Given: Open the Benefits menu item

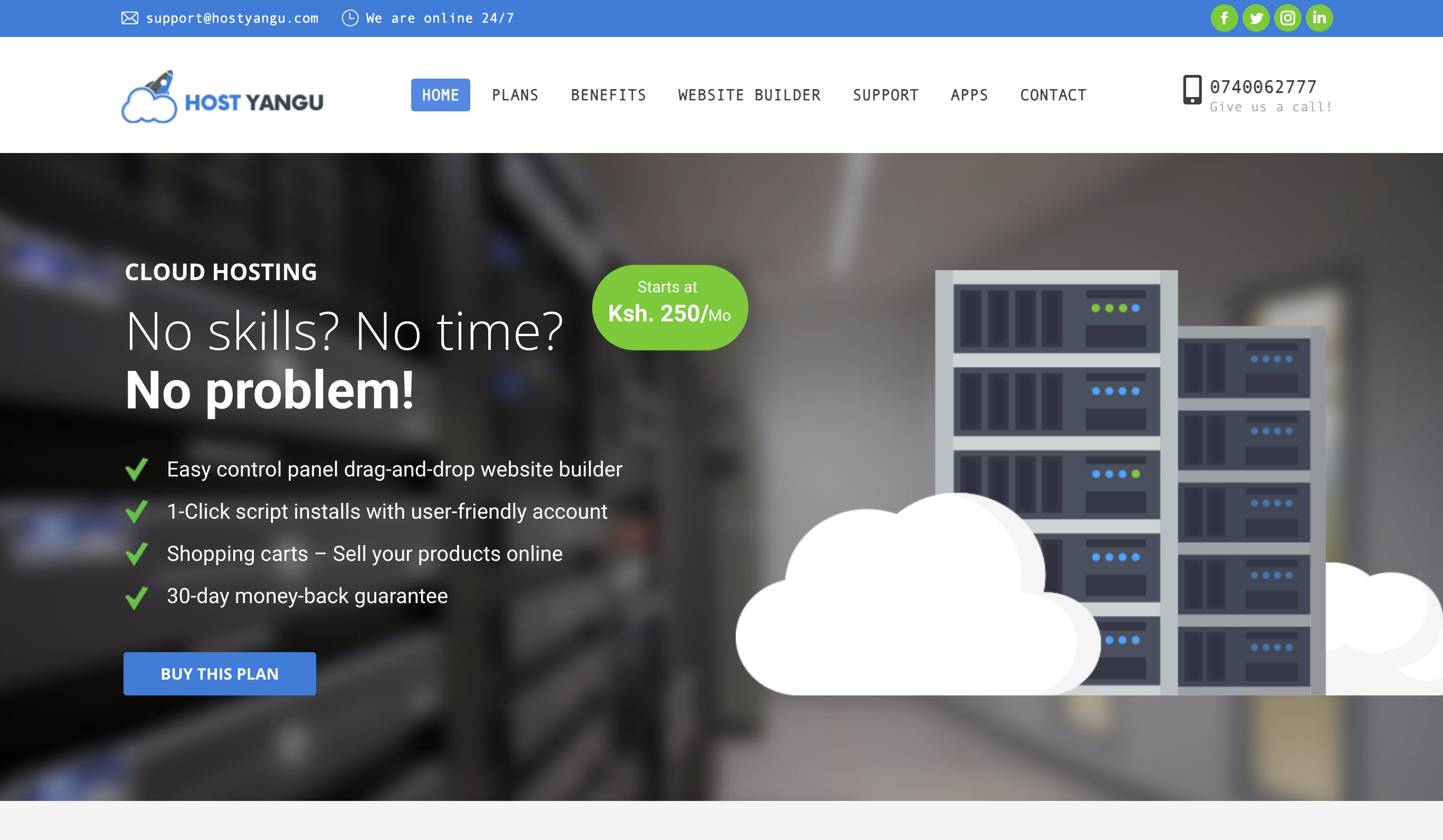Looking at the screenshot, I should [608, 95].
